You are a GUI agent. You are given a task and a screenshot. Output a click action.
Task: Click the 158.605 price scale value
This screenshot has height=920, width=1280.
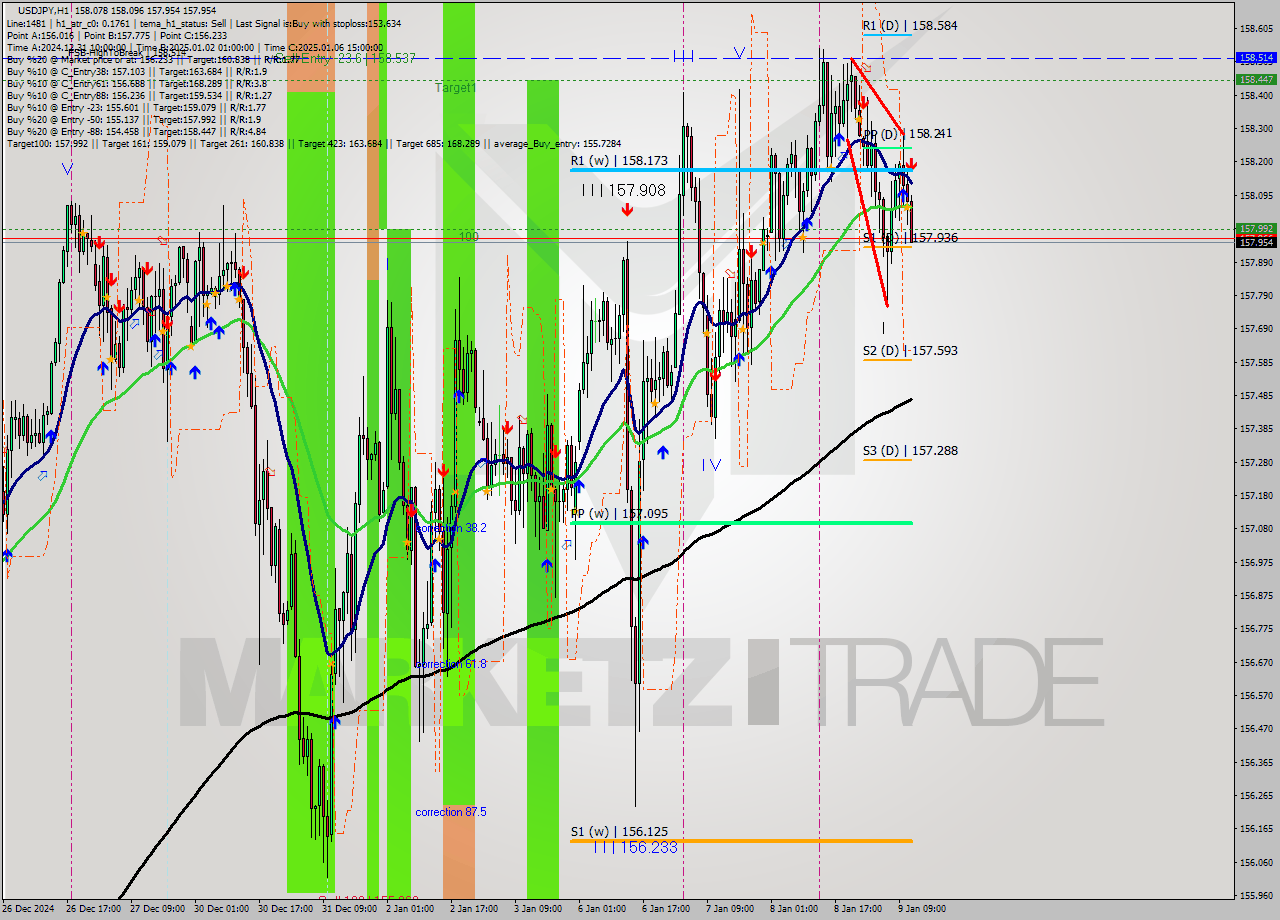[x=1257, y=29]
